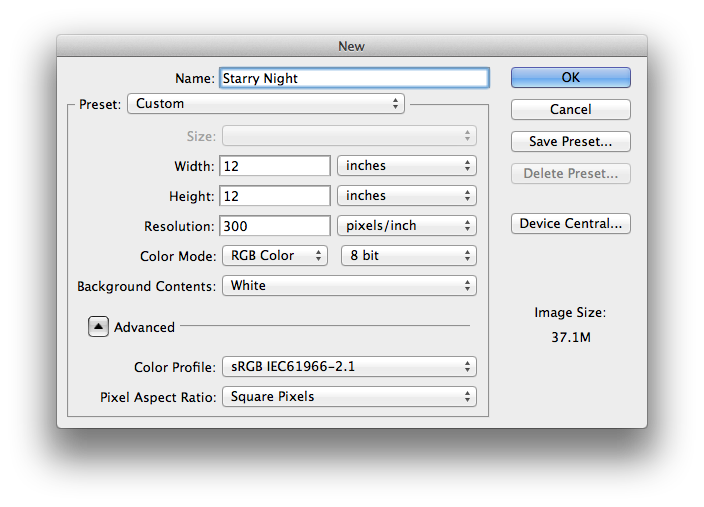Viewport: 704px width, 507px height.
Task: Open the Pixel Aspect Ratio dropdown
Action: point(349,397)
